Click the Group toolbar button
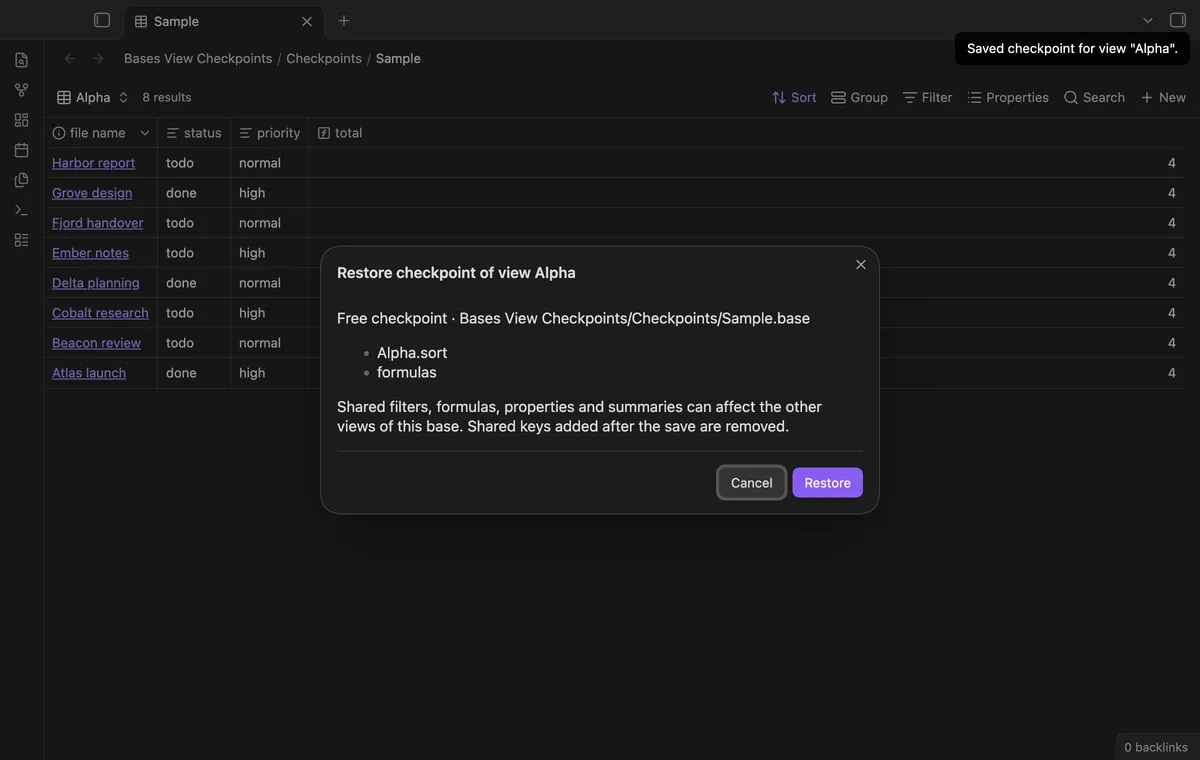 859,97
